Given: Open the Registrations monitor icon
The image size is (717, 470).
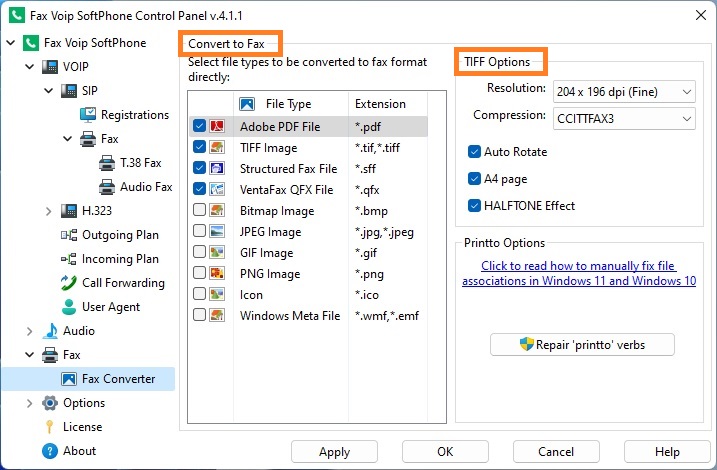Looking at the screenshot, I should (x=88, y=115).
